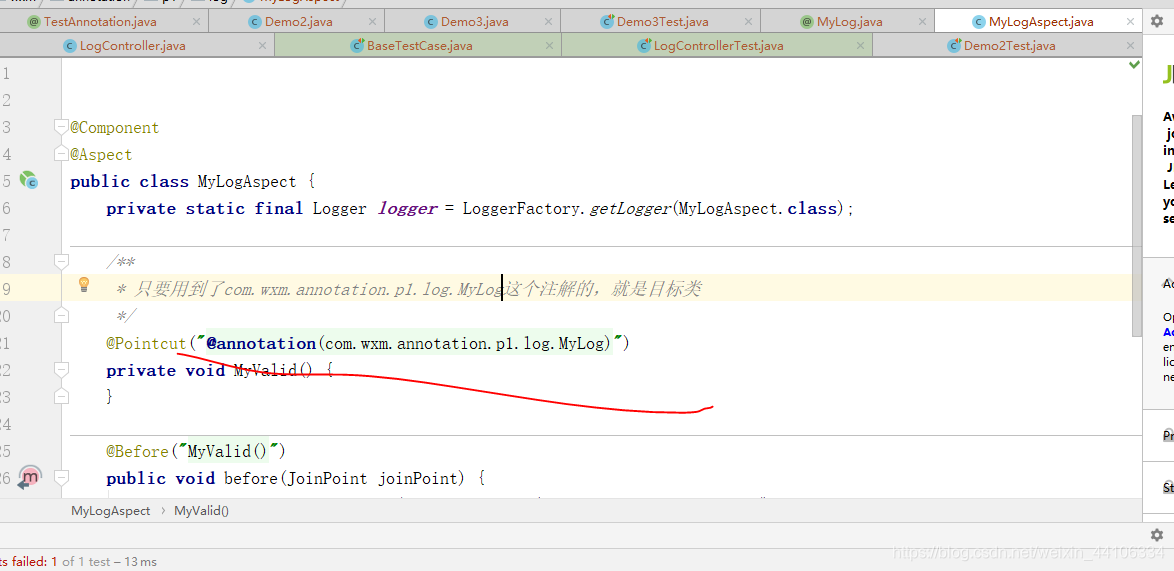Click the getLogger method call

point(630,208)
